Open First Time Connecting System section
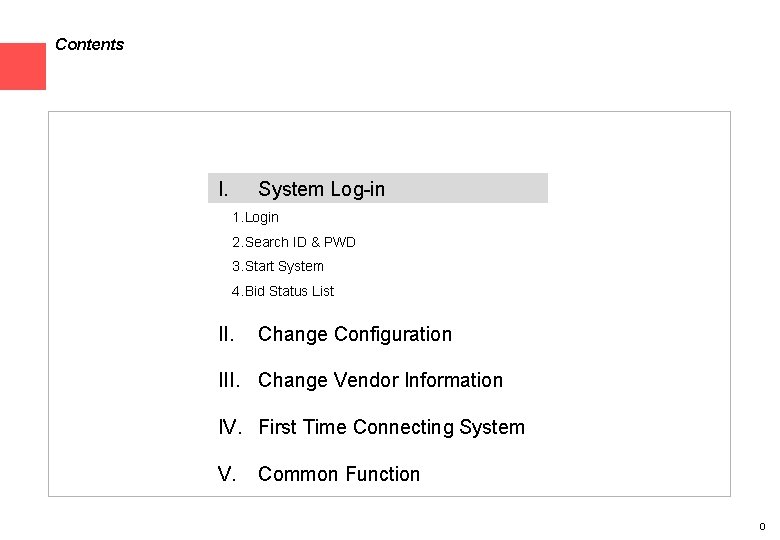The height and width of the screenshot is (540, 780). (391, 427)
